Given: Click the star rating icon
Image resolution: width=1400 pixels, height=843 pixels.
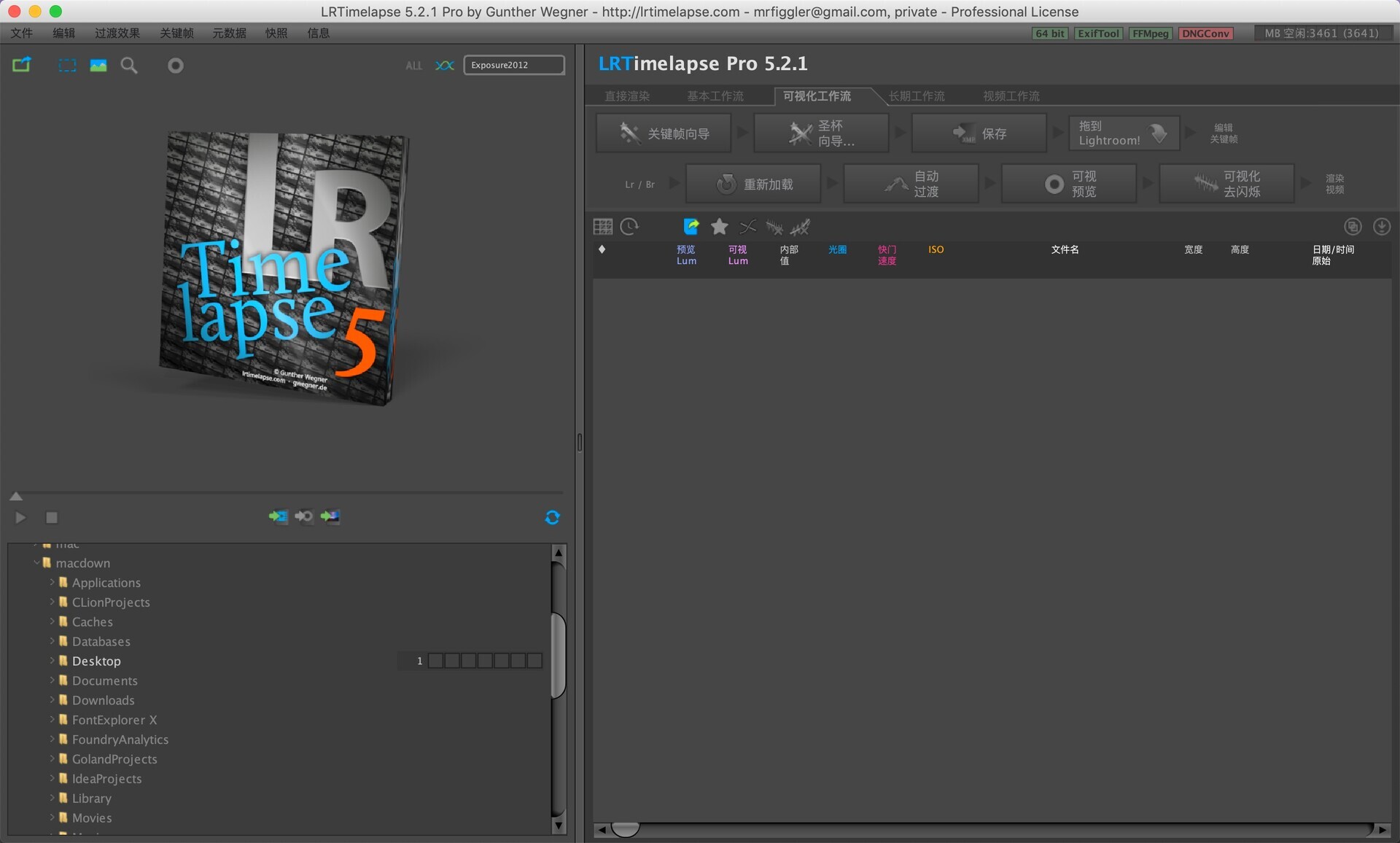Looking at the screenshot, I should (720, 227).
